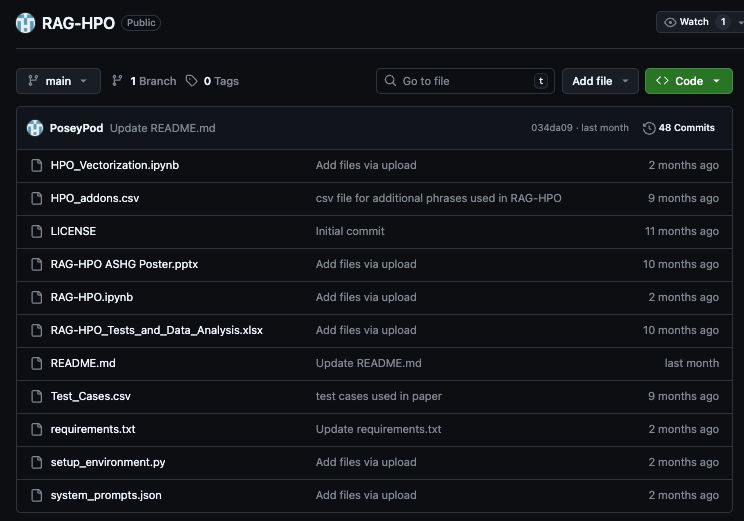The image size is (744, 521).
Task: Click the search magnifier icon in Go to file
Action: point(390,81)
